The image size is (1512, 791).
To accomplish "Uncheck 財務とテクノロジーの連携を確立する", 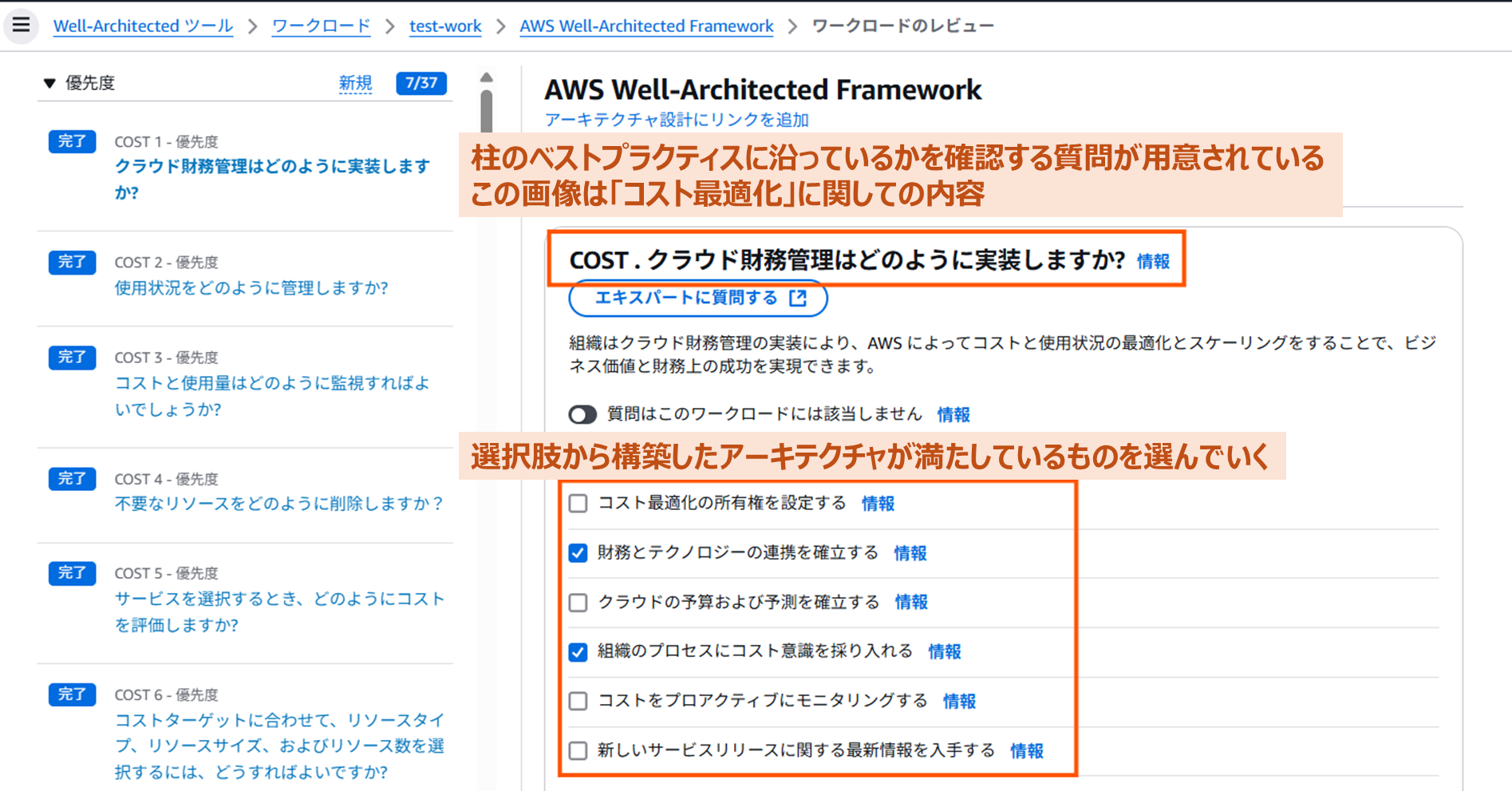I will pos(578,553).
